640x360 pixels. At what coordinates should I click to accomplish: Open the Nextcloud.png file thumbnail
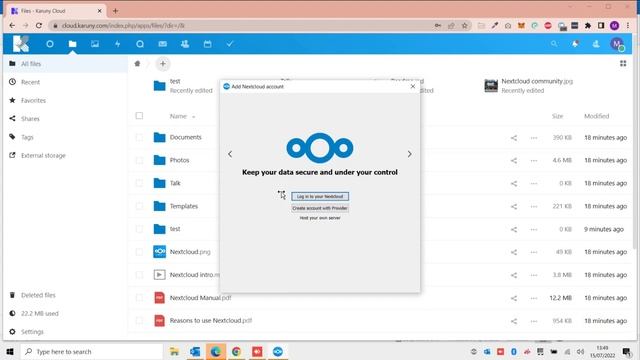coord(160,252)
